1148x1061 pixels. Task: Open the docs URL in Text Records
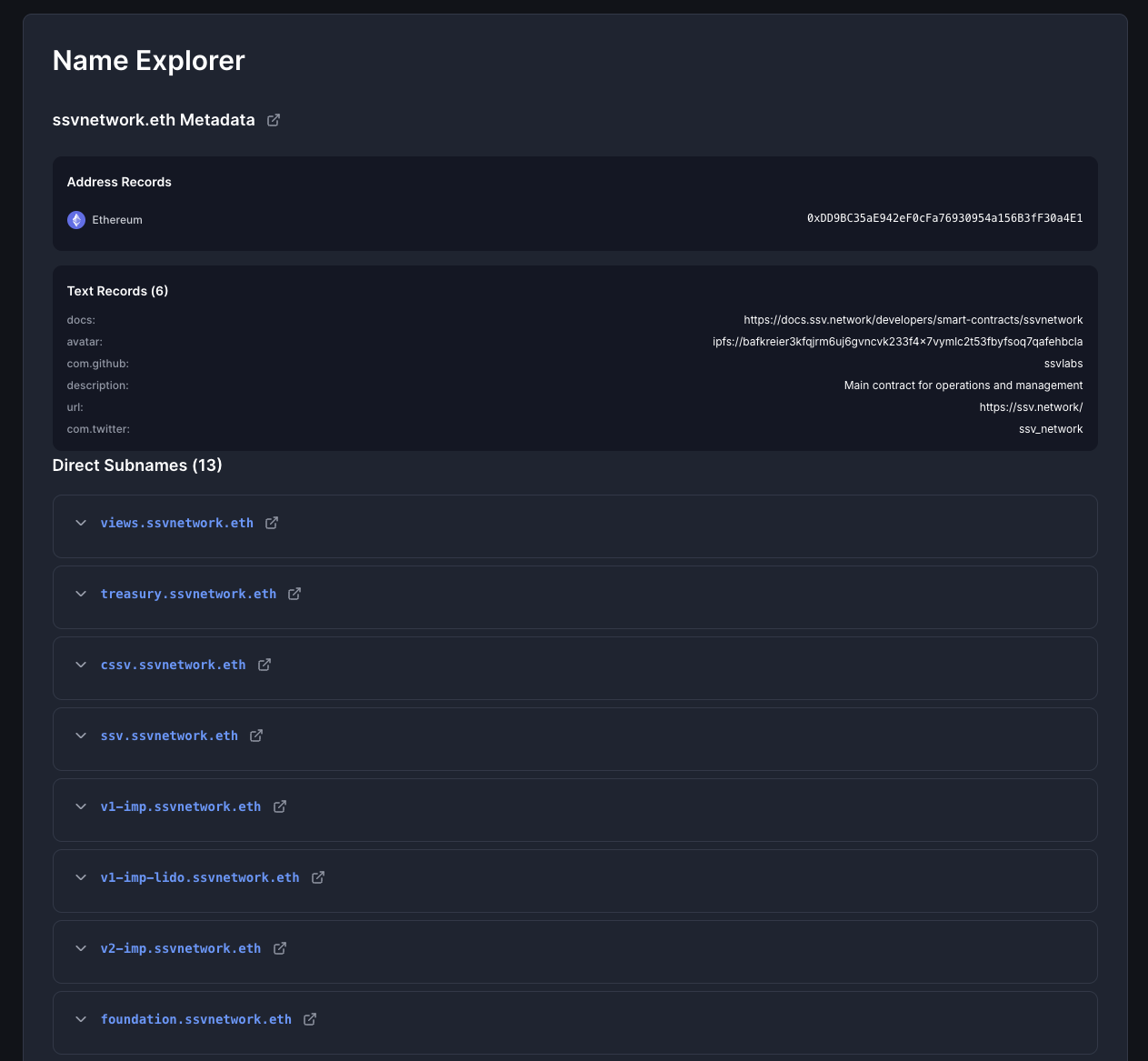[913, 319]
